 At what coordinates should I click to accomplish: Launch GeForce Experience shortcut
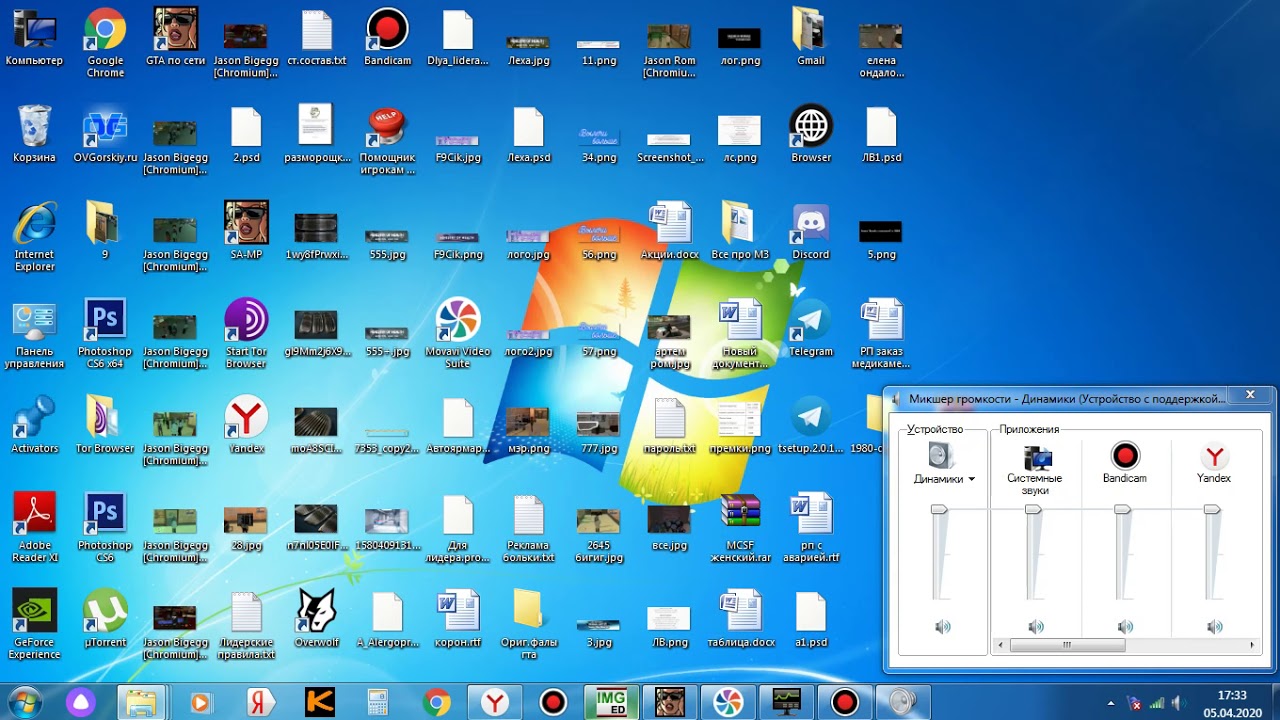[34, 625]
